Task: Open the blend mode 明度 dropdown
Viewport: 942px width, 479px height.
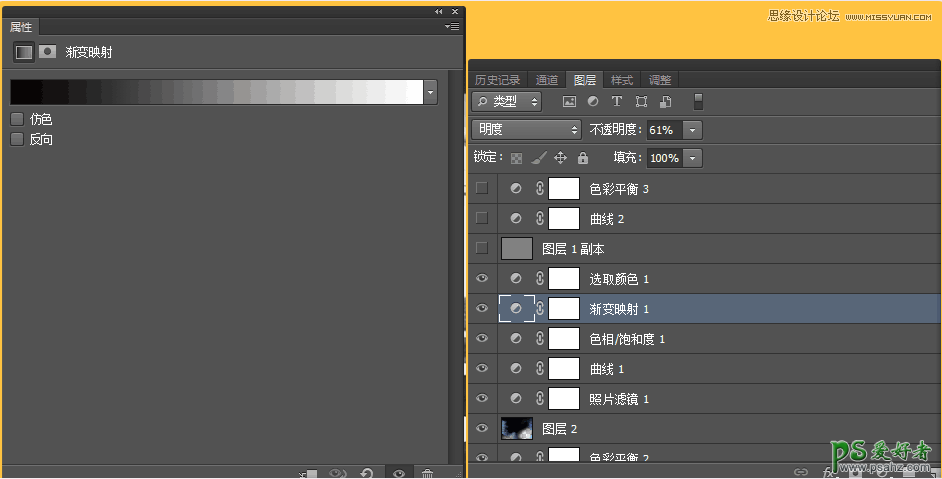Action: 526,129
